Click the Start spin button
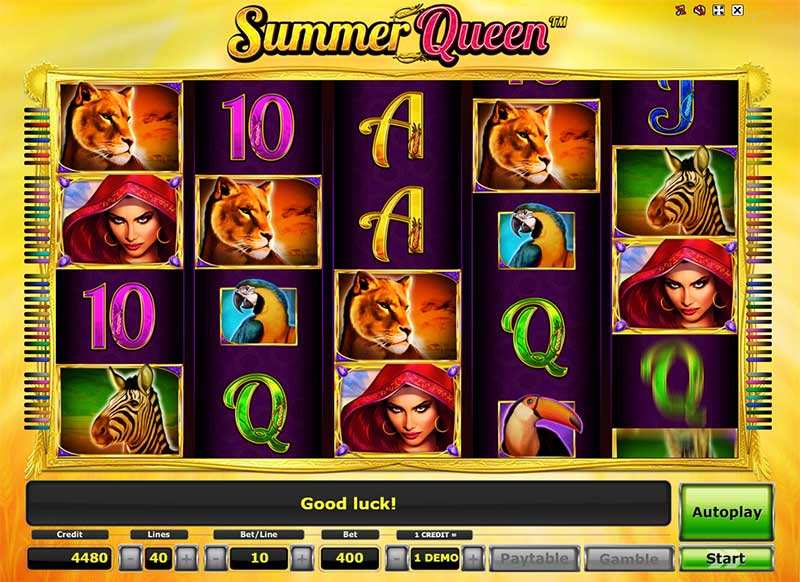Screen dimensions: 800x582 pos(726,559)
